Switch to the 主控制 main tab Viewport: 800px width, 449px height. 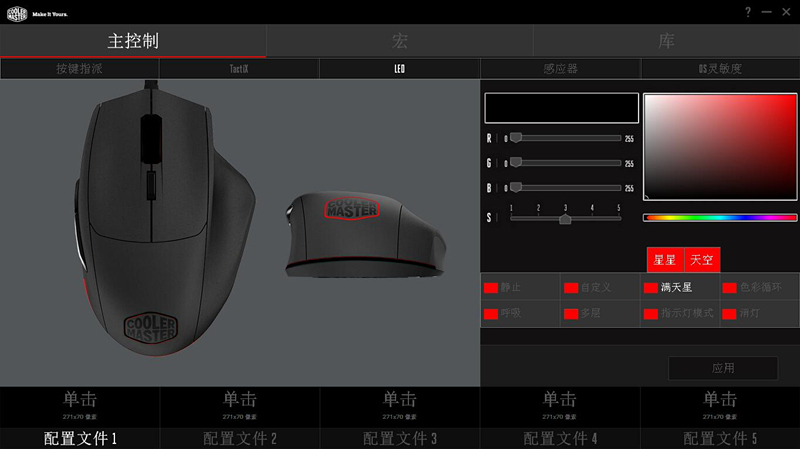coord(133,41)
